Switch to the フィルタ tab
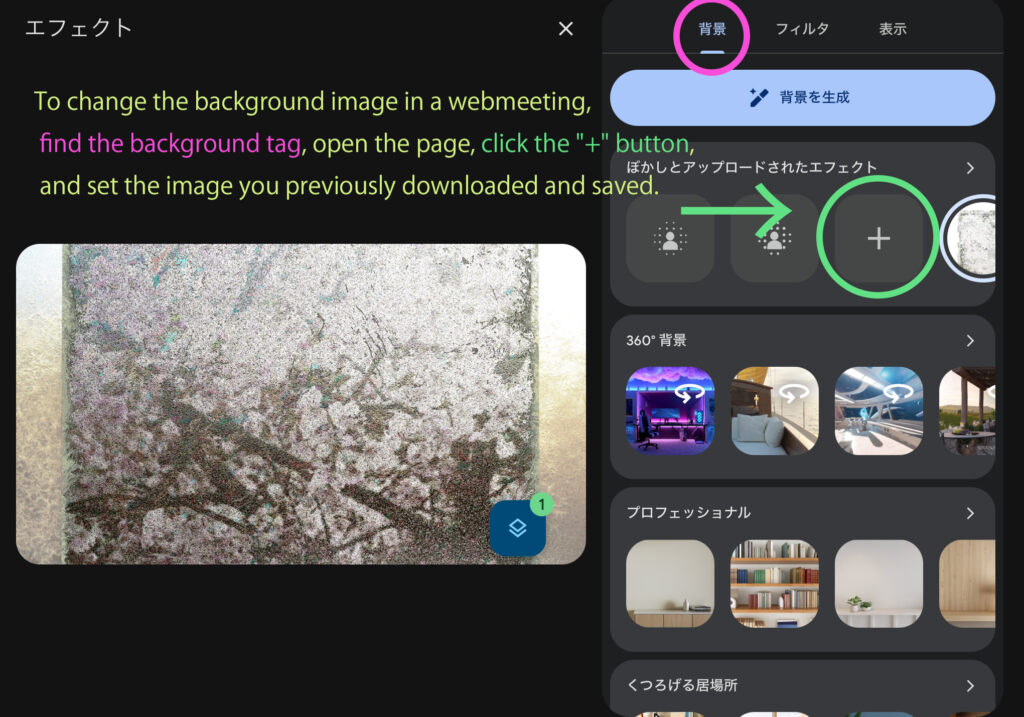 pos(802,29)
